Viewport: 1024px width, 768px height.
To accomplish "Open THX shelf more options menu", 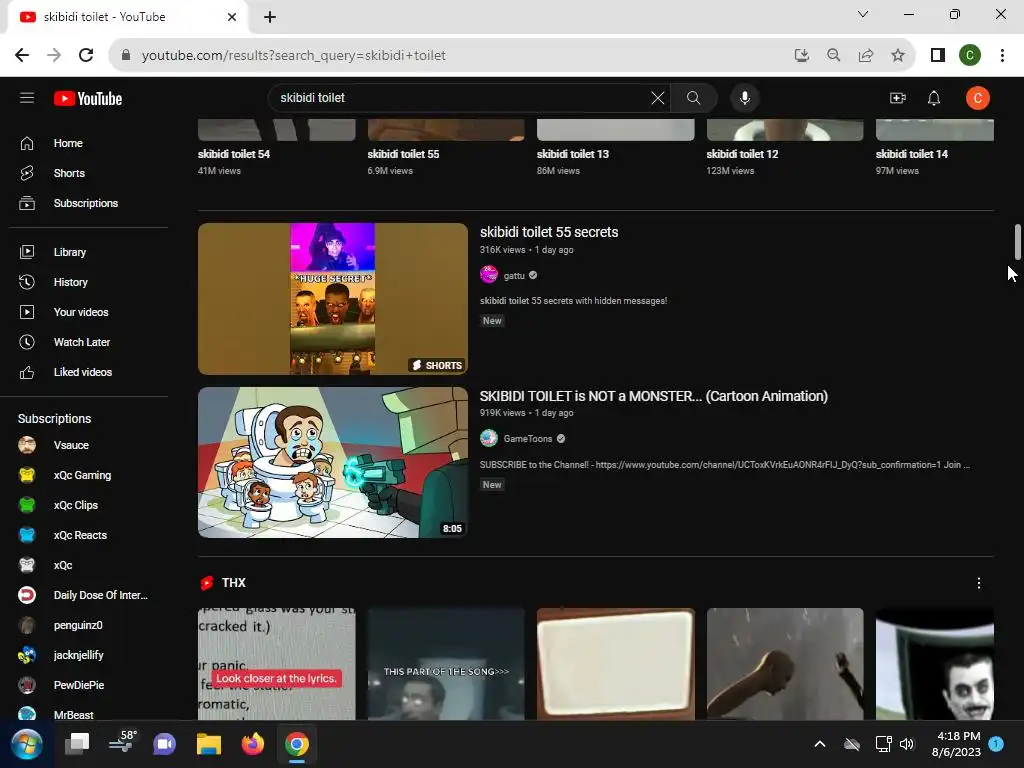I will coord(978,583).
